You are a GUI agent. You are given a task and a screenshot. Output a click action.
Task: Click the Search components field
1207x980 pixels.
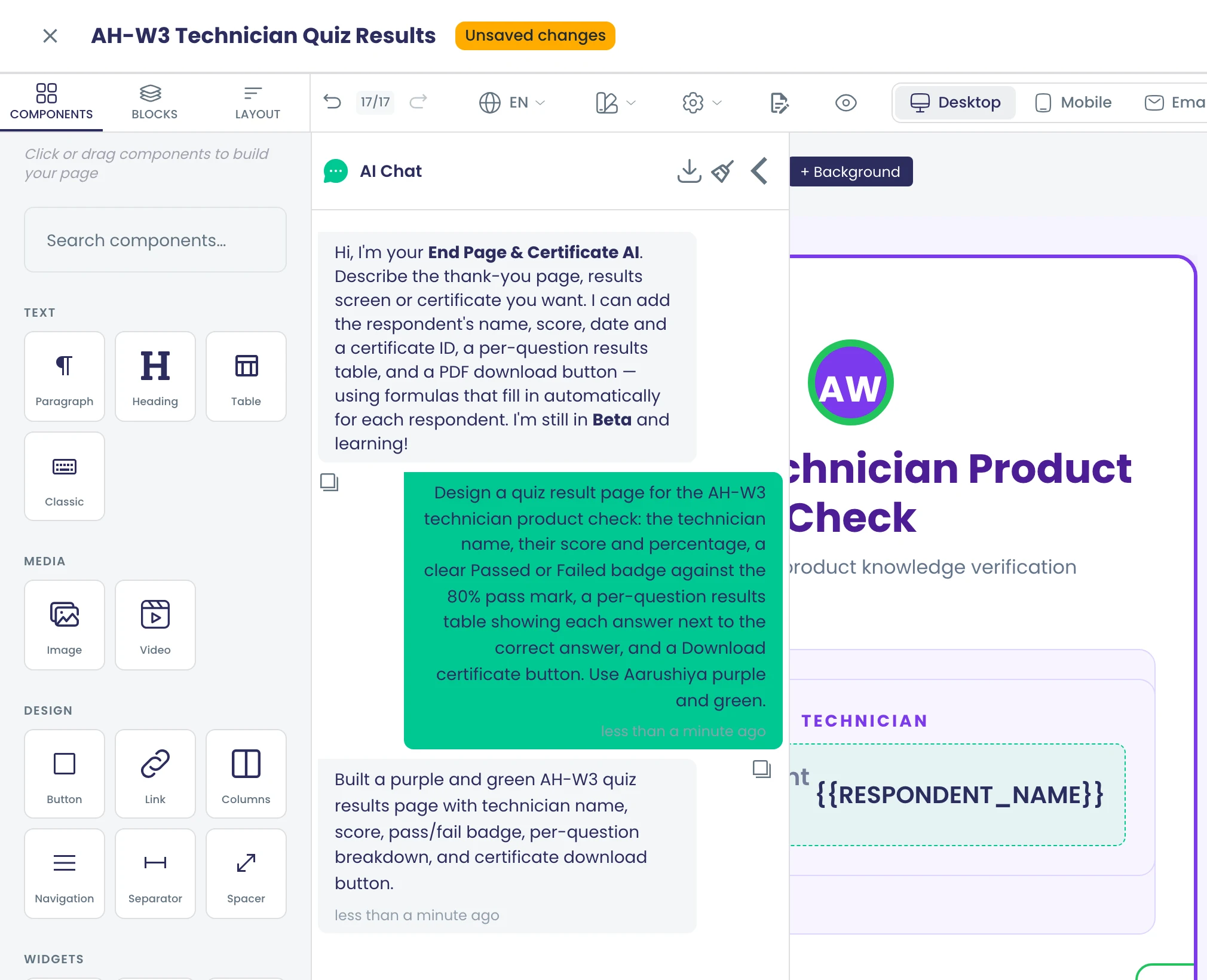155,240
